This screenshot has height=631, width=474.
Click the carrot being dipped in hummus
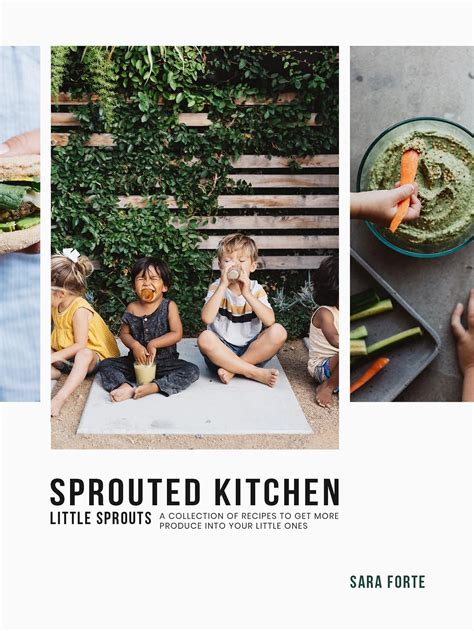click(405, 188)
